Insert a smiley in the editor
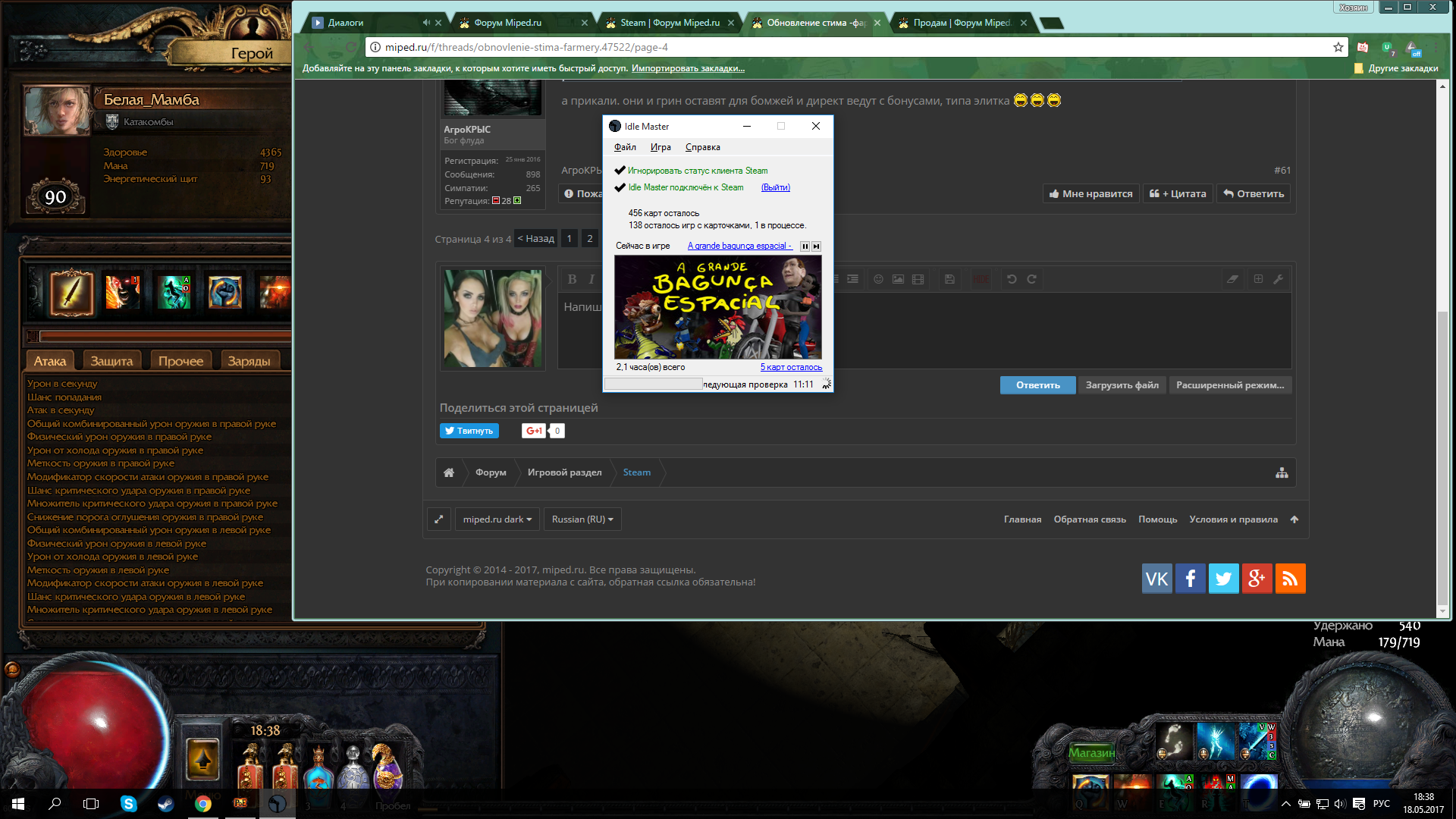1456x819 pixels. tap(878, 279)
